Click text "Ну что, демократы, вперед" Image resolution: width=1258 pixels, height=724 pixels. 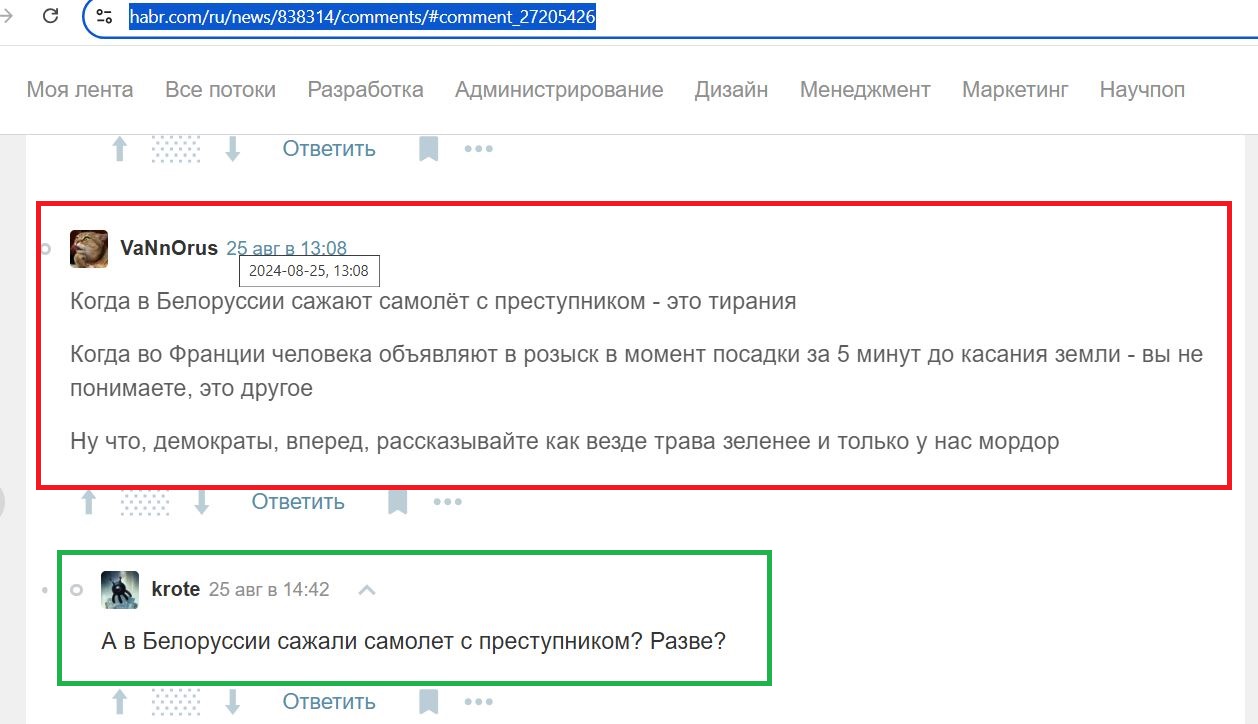click(218, 441)
